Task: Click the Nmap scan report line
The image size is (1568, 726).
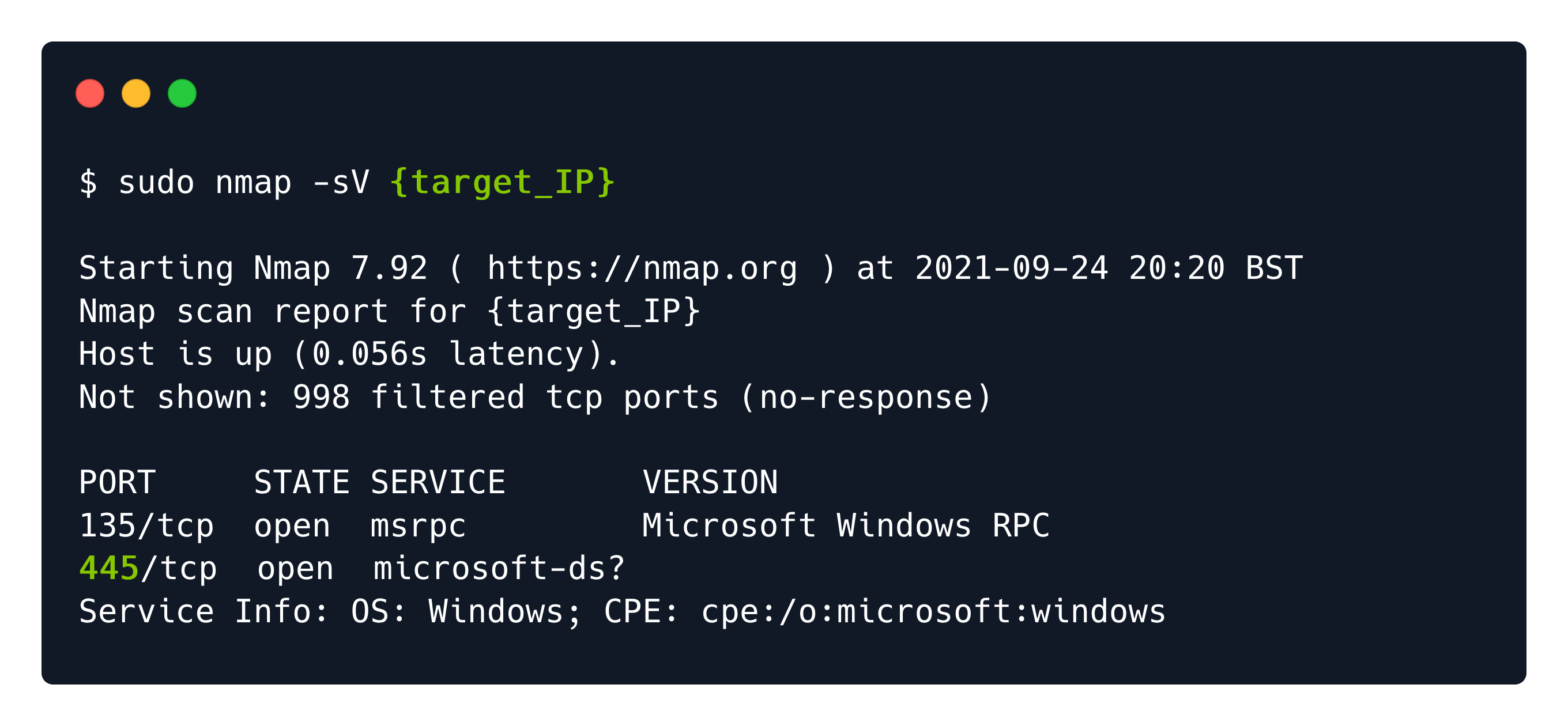Action: click(x=390, y=312)
